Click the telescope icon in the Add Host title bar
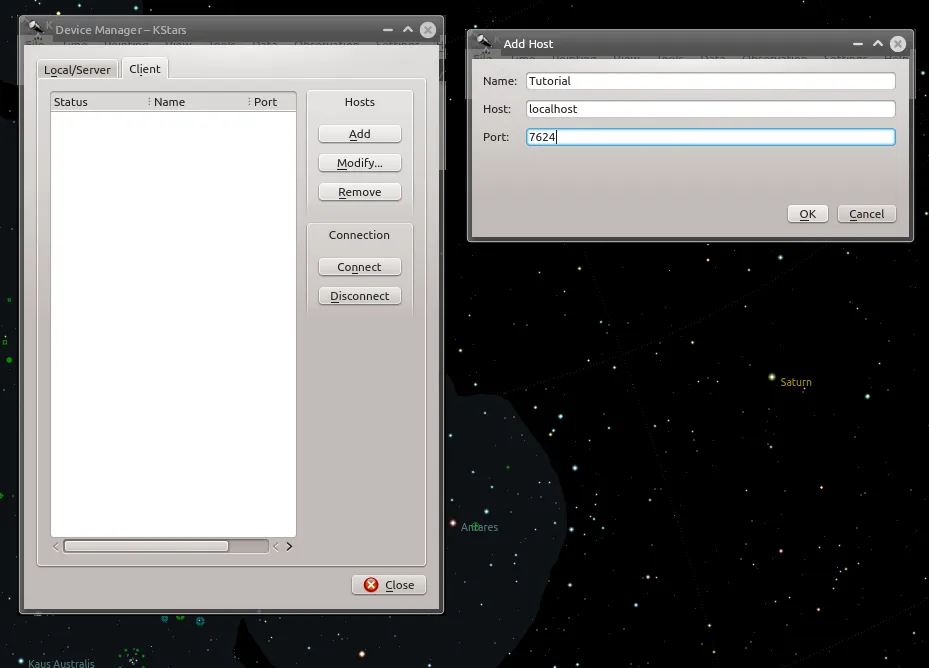Viewport: 929px width, 668px height. click(x=484, y=41)
